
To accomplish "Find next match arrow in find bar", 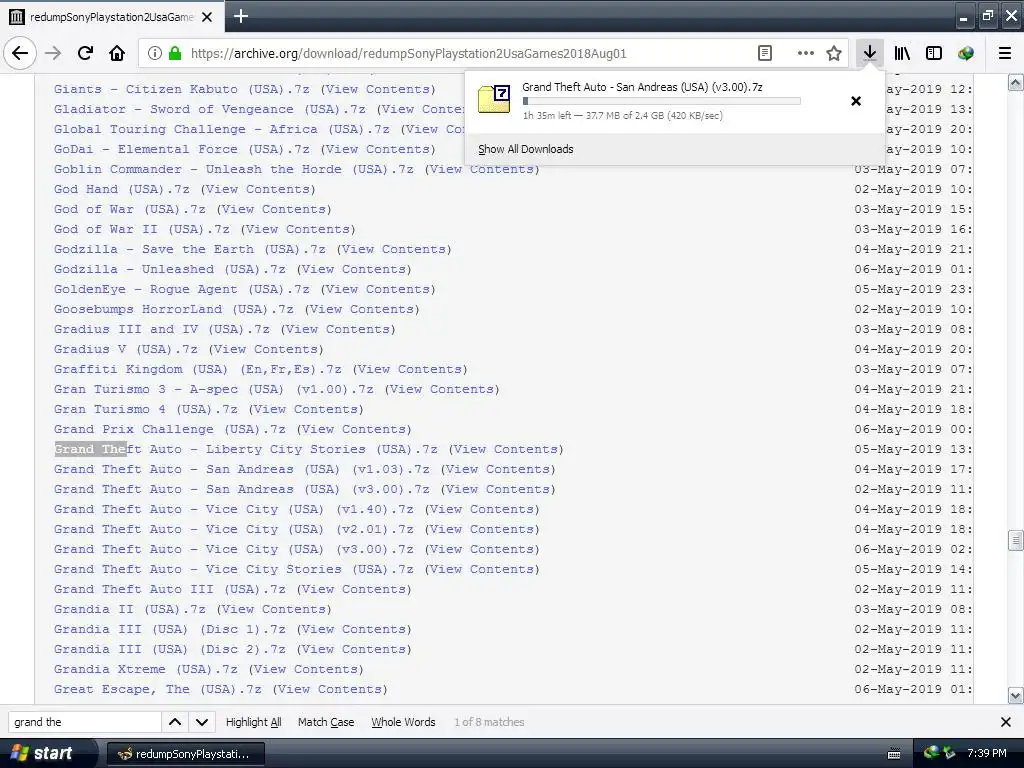I will click(202, 722).
